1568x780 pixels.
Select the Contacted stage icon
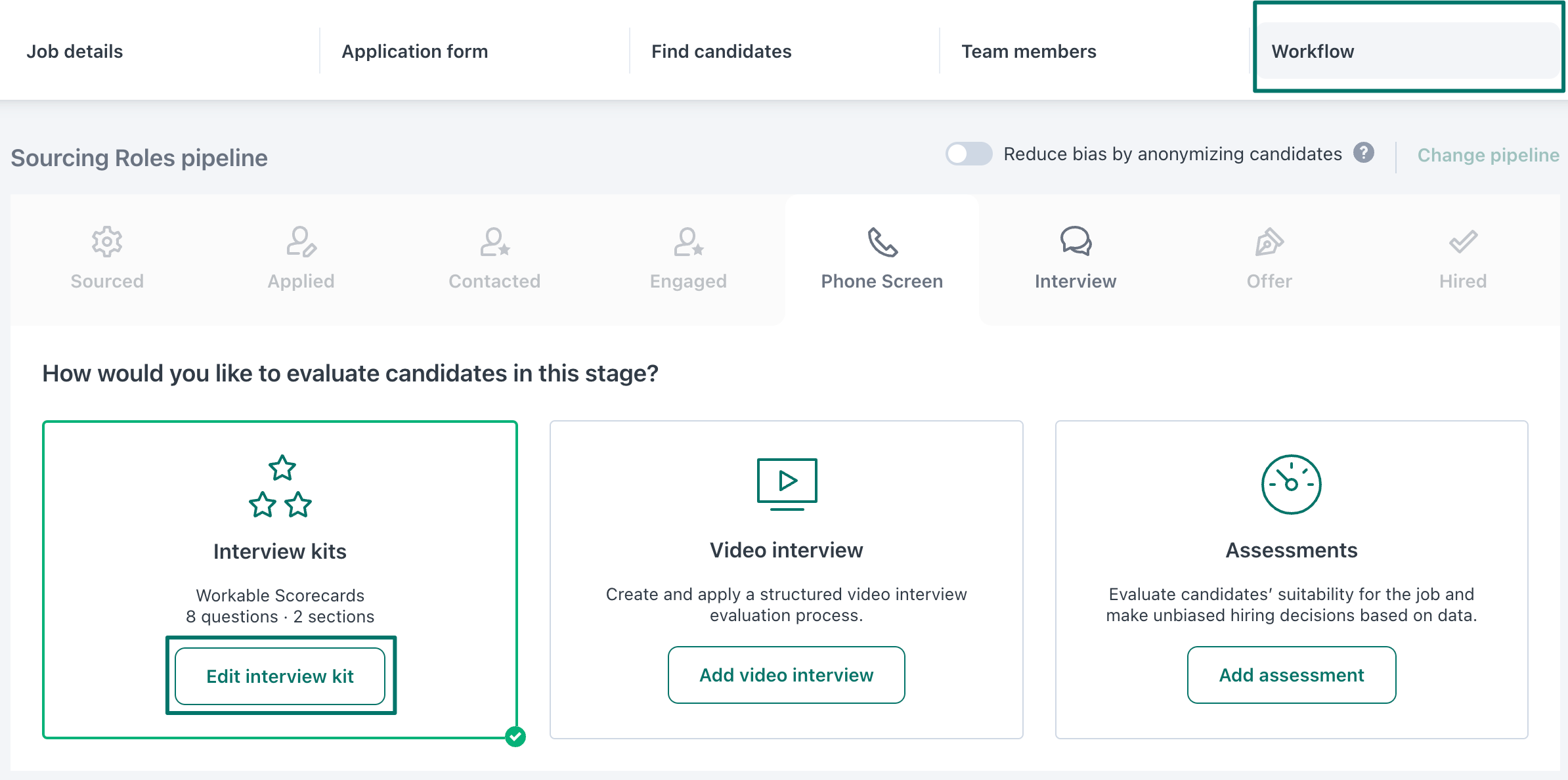(494, 242)
